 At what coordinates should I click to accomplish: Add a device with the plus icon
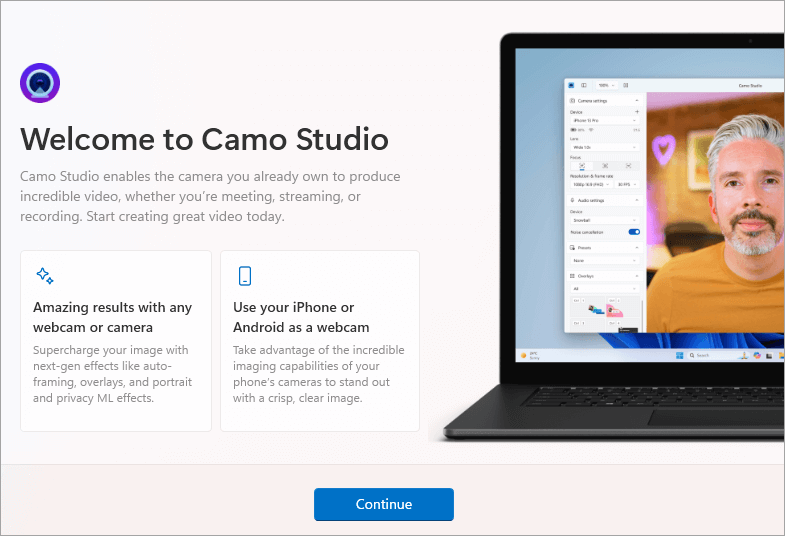(x=637, y=112)
